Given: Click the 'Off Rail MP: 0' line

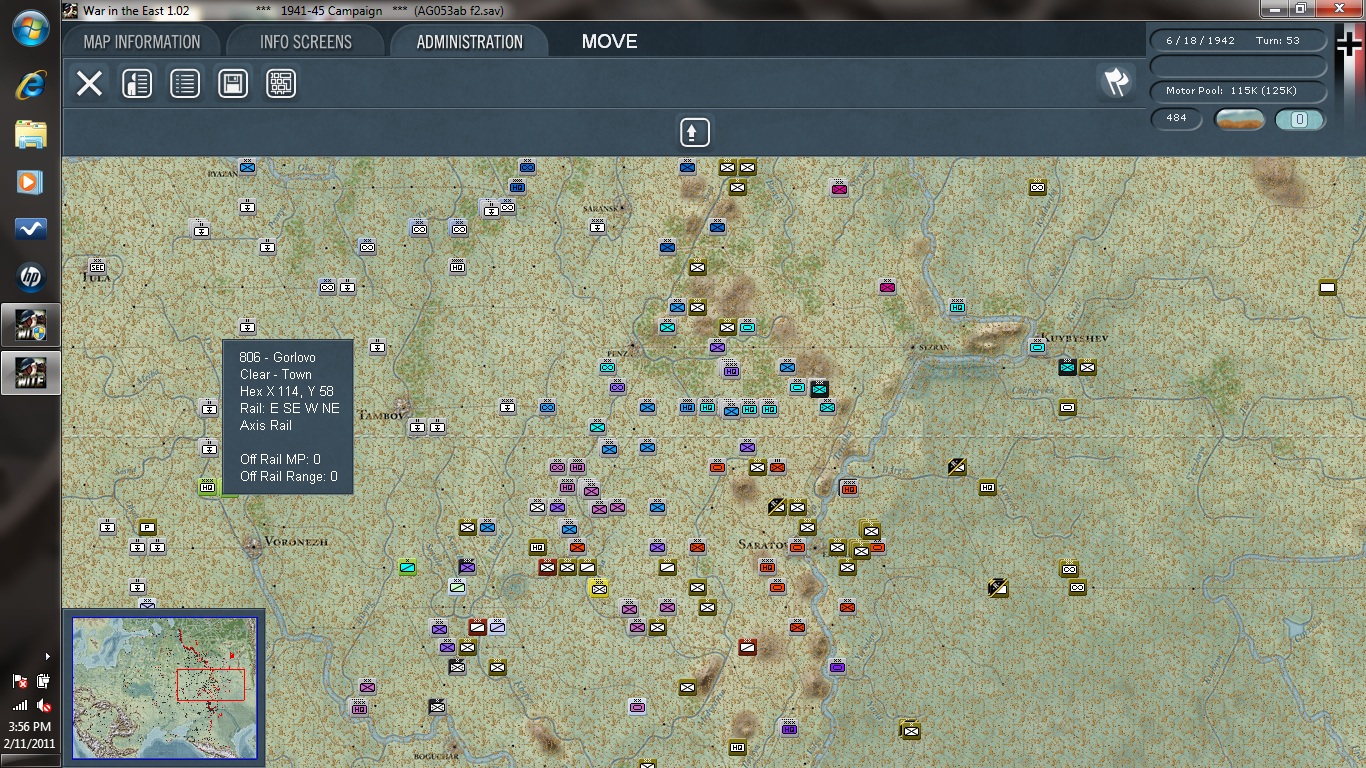Looking at the screenshot, I should click(280, 459).
